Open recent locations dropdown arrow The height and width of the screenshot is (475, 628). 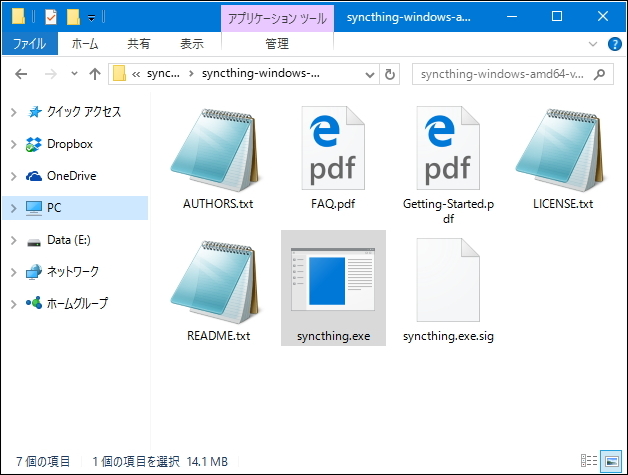pyautogui.click(x=74, y=74)
